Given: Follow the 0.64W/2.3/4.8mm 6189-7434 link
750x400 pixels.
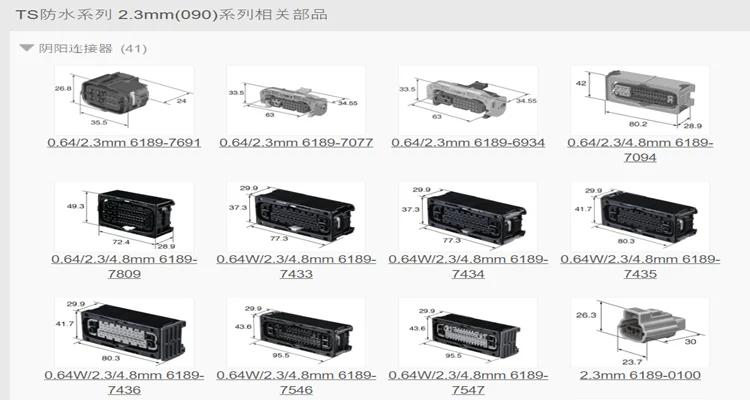Looking at the screenshot, I should tap(468, 267).
